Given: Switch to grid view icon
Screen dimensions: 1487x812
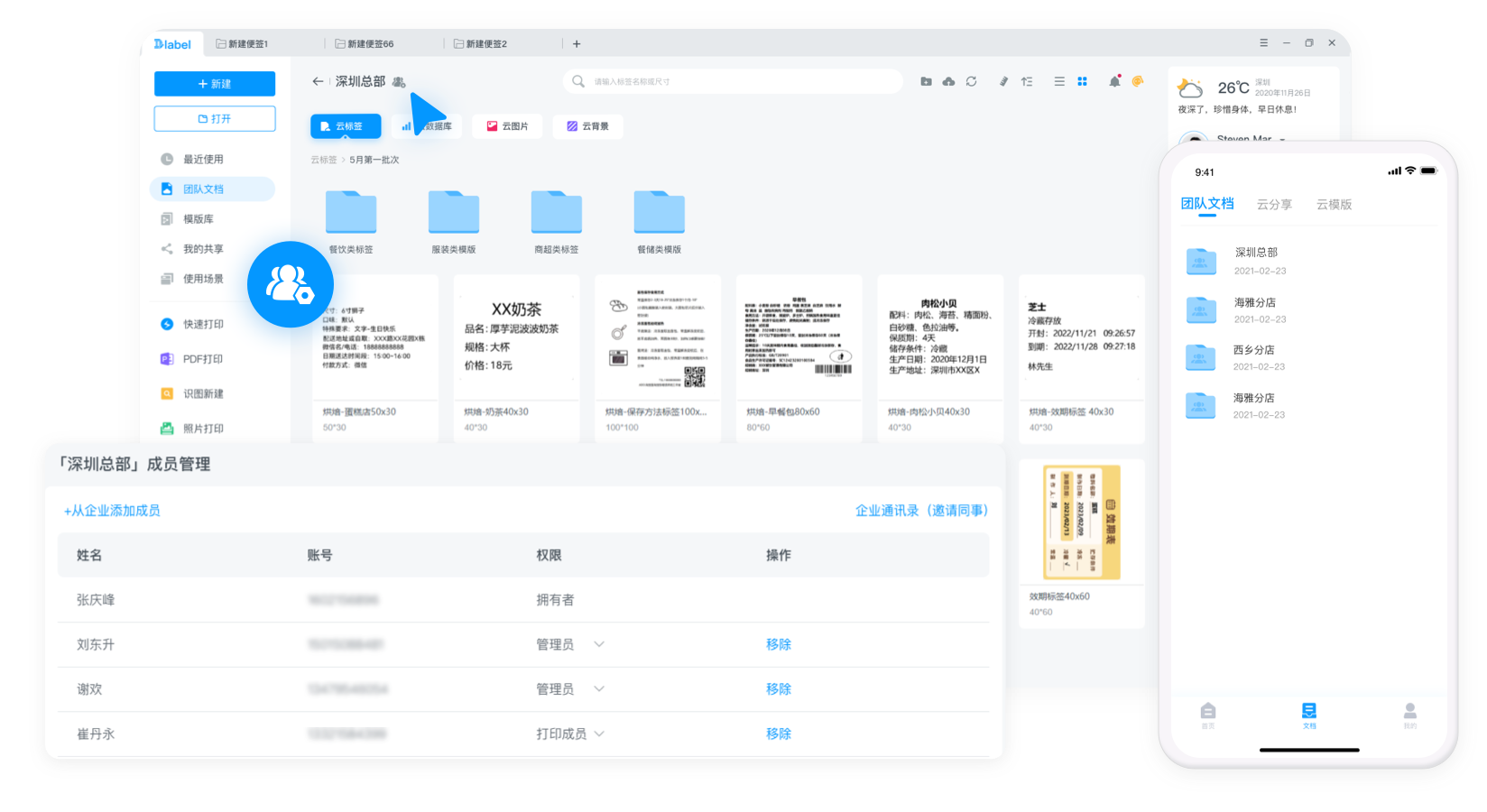Looking at the screenshot, I should (1082, 81).
